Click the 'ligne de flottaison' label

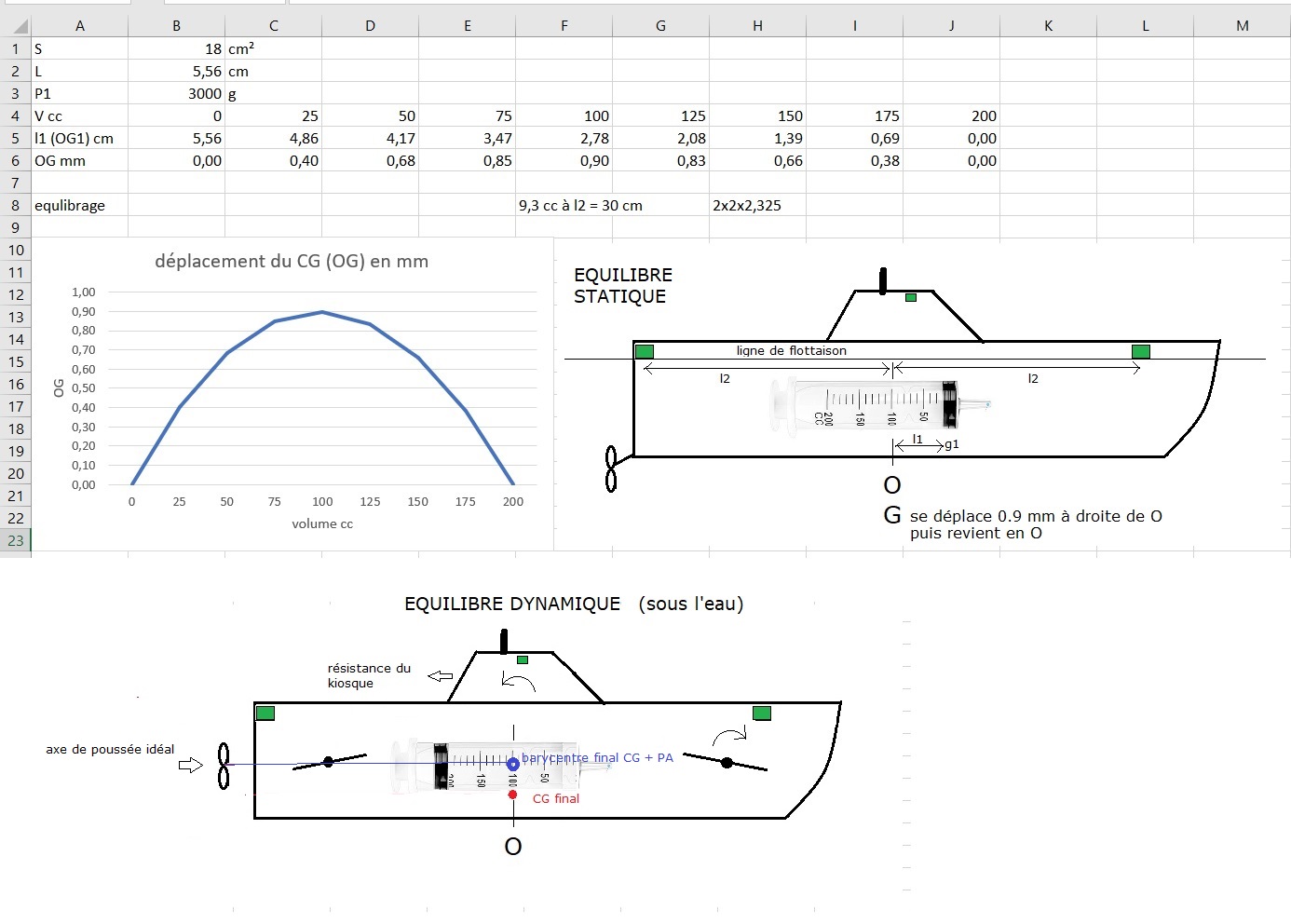791,351
